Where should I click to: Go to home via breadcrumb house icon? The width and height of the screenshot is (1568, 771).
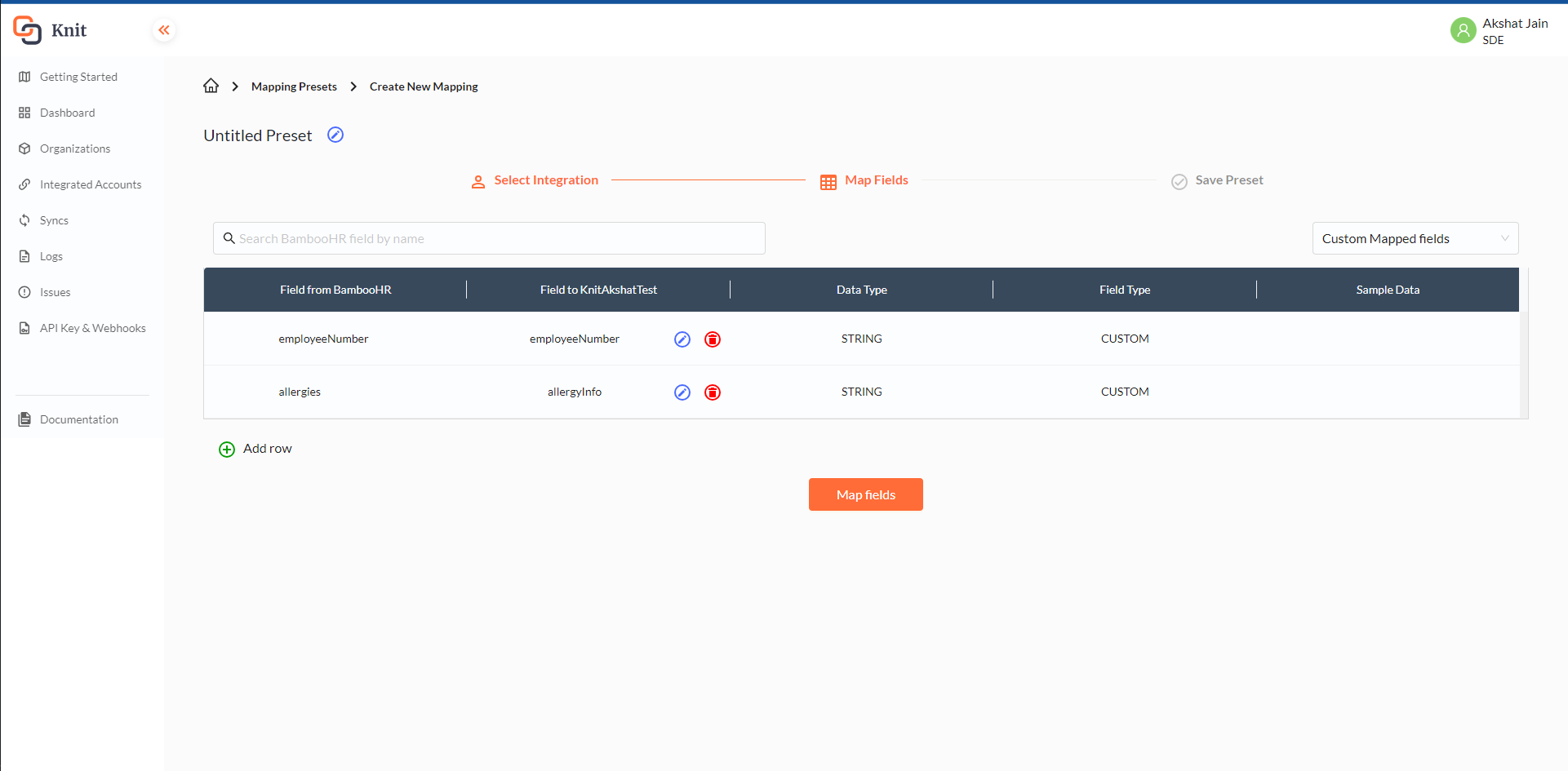211,86
